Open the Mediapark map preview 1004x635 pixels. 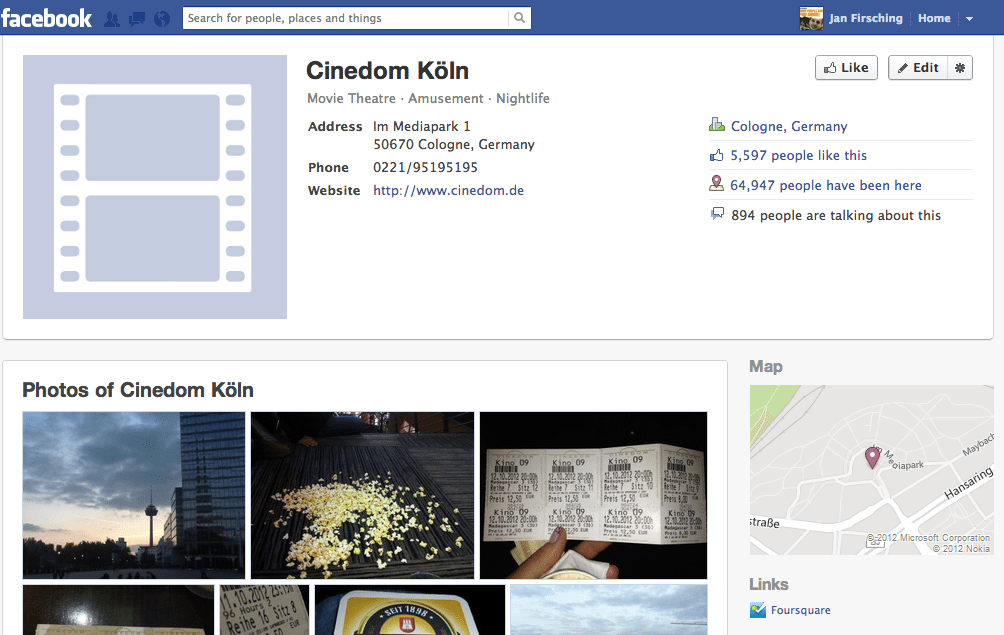871,470
